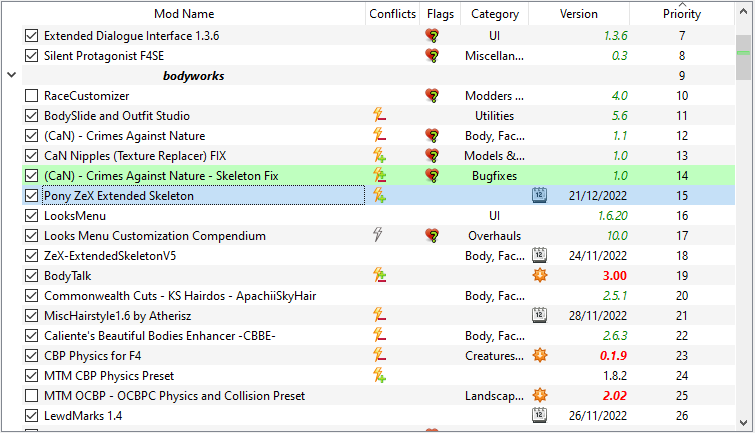Click the scrollbar down arrow
Image resolution: width=755 pixels, height=433 pixels.
(743, 422)
